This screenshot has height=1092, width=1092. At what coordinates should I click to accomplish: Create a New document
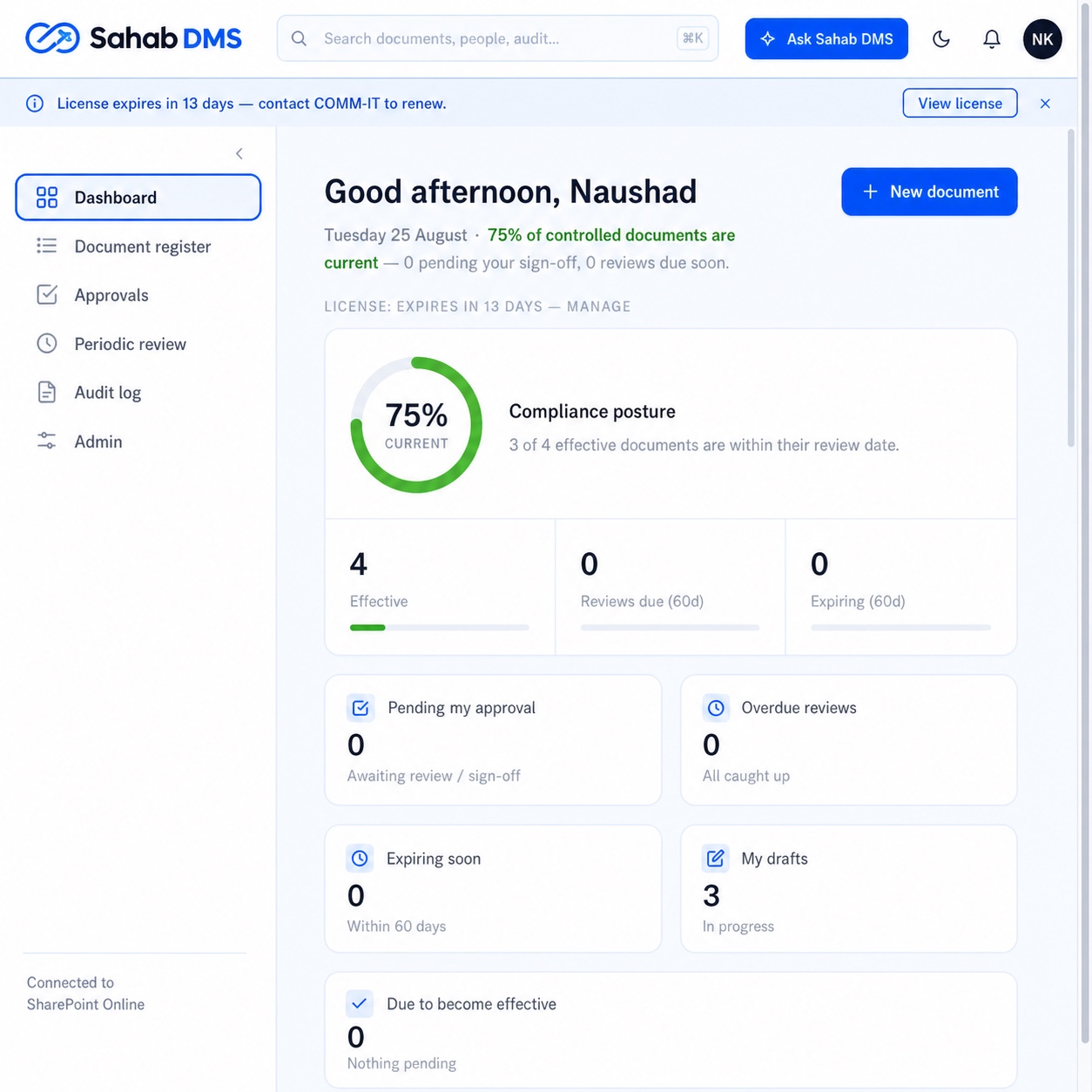pos(929,192)
